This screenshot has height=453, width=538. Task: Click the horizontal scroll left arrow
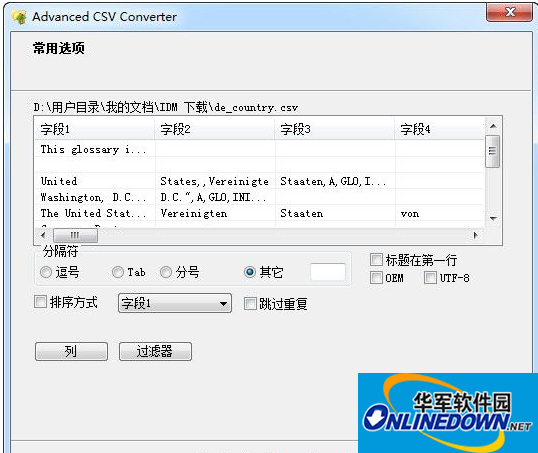click(x=43, y=235)
